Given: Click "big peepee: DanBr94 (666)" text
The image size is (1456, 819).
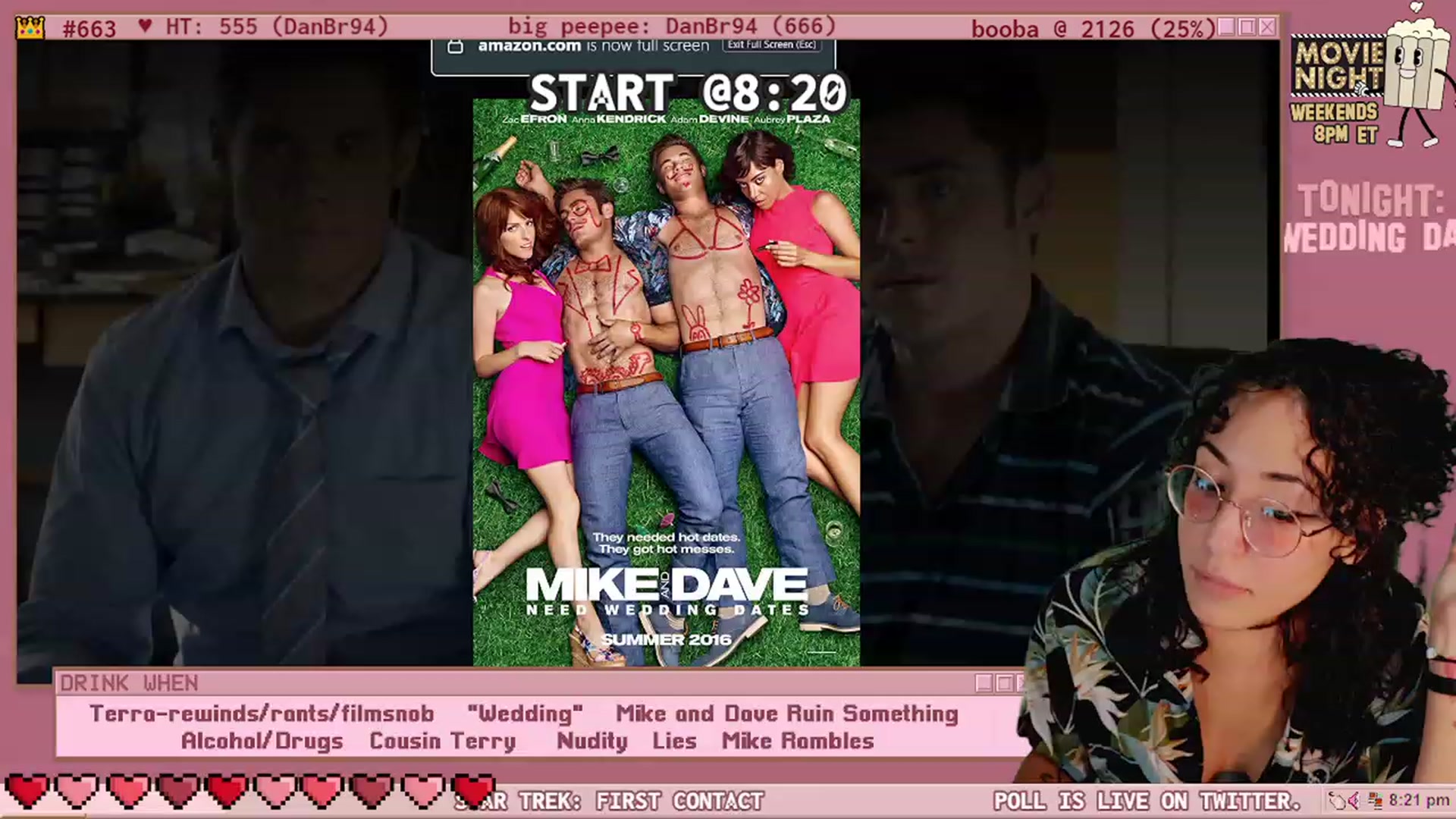Looking at the screenshot, I should (672, 27).
